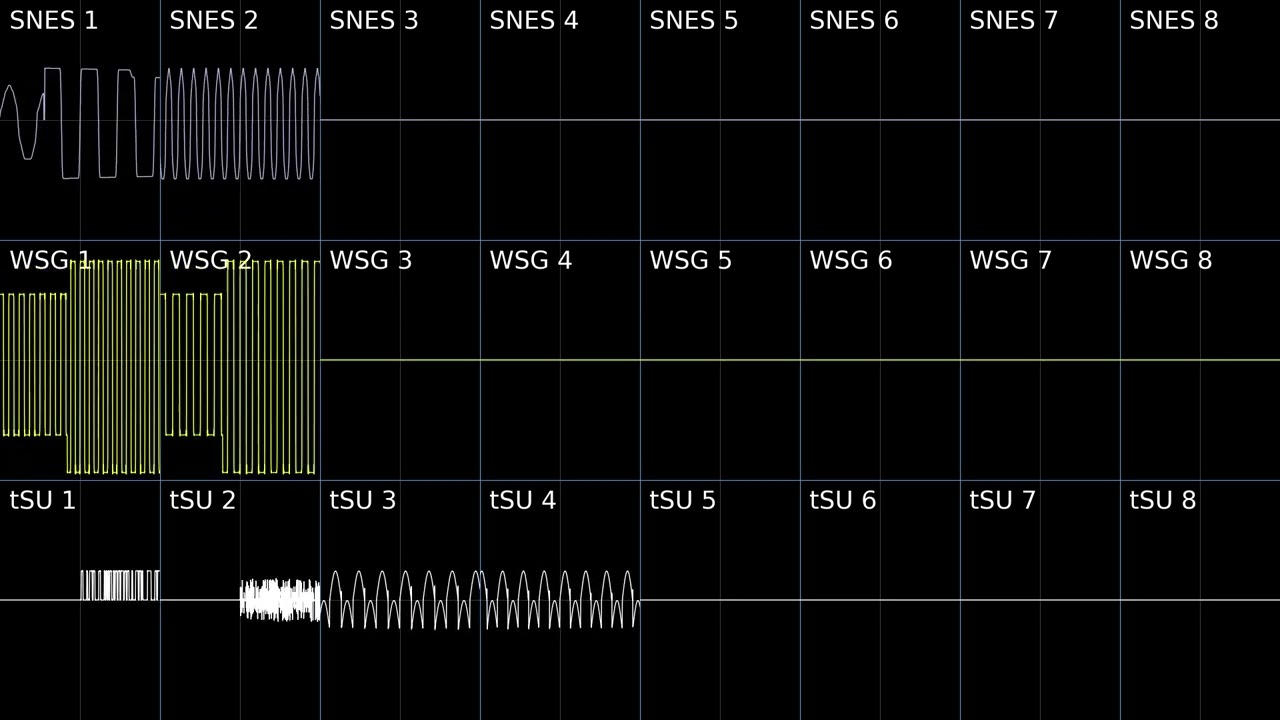Select the SNES 1 irregular waveform trace

click(80, 123)
